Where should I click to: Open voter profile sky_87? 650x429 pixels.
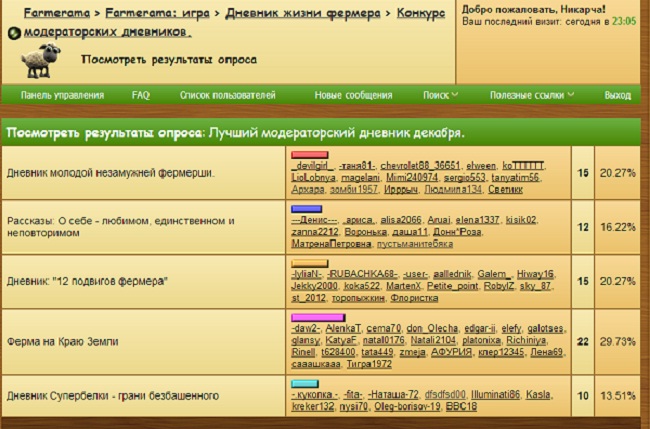pos(535,286)
